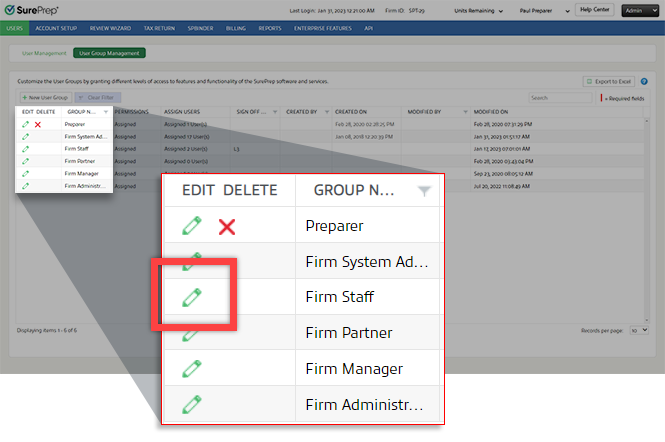Viewport: 665px width, 442px height.
Task: Open the Review Wizard menu
Action: (110, 28)
